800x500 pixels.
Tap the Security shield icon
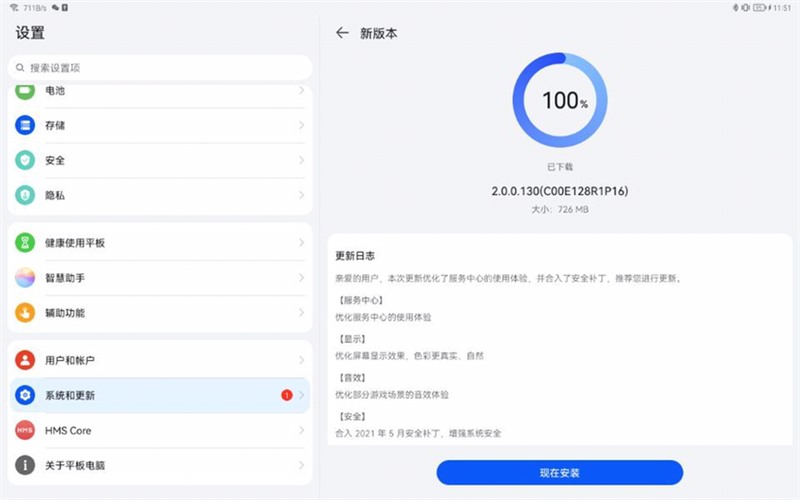pyautogui.click(x=24, y=160)
